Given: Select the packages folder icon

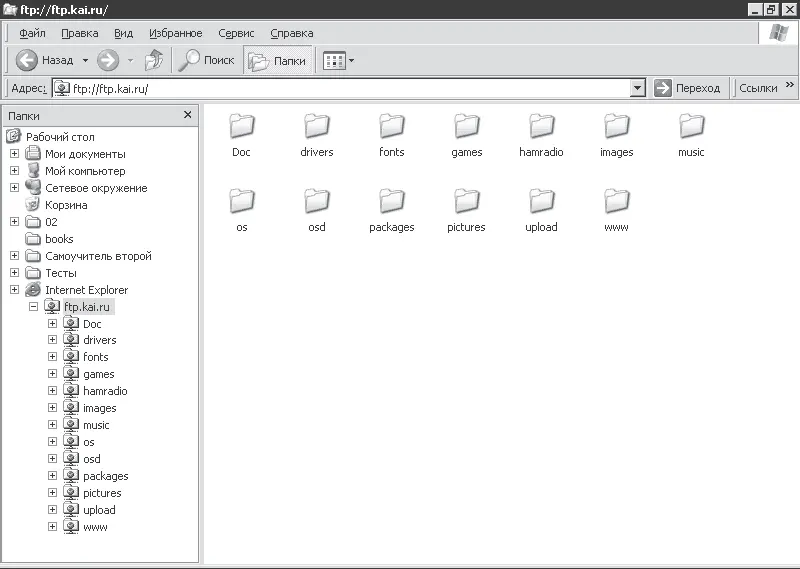Looking at the screenshot, I should [391, 202].
